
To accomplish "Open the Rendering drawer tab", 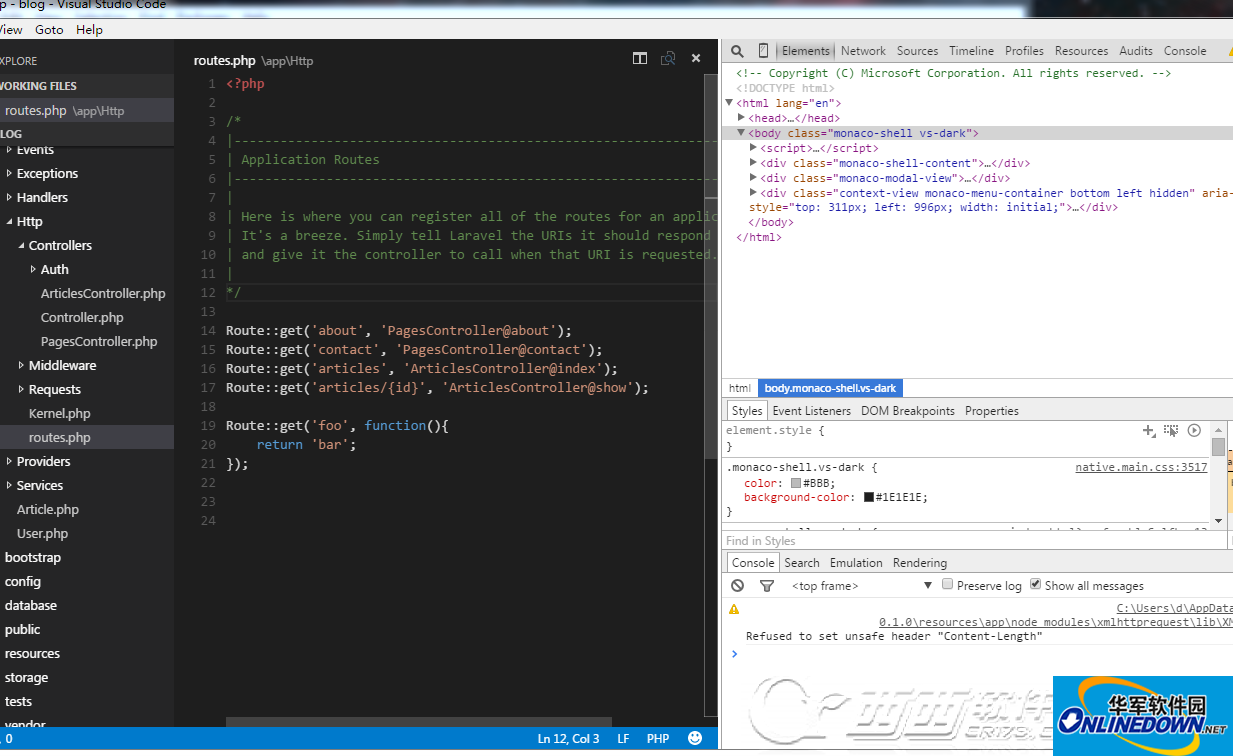I will pos(919,563).
